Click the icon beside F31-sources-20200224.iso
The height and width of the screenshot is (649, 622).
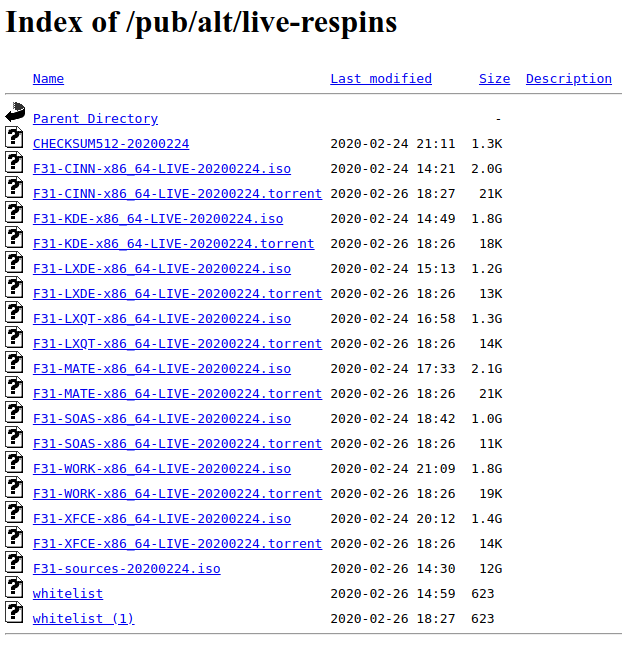click(x=14, y=562)
